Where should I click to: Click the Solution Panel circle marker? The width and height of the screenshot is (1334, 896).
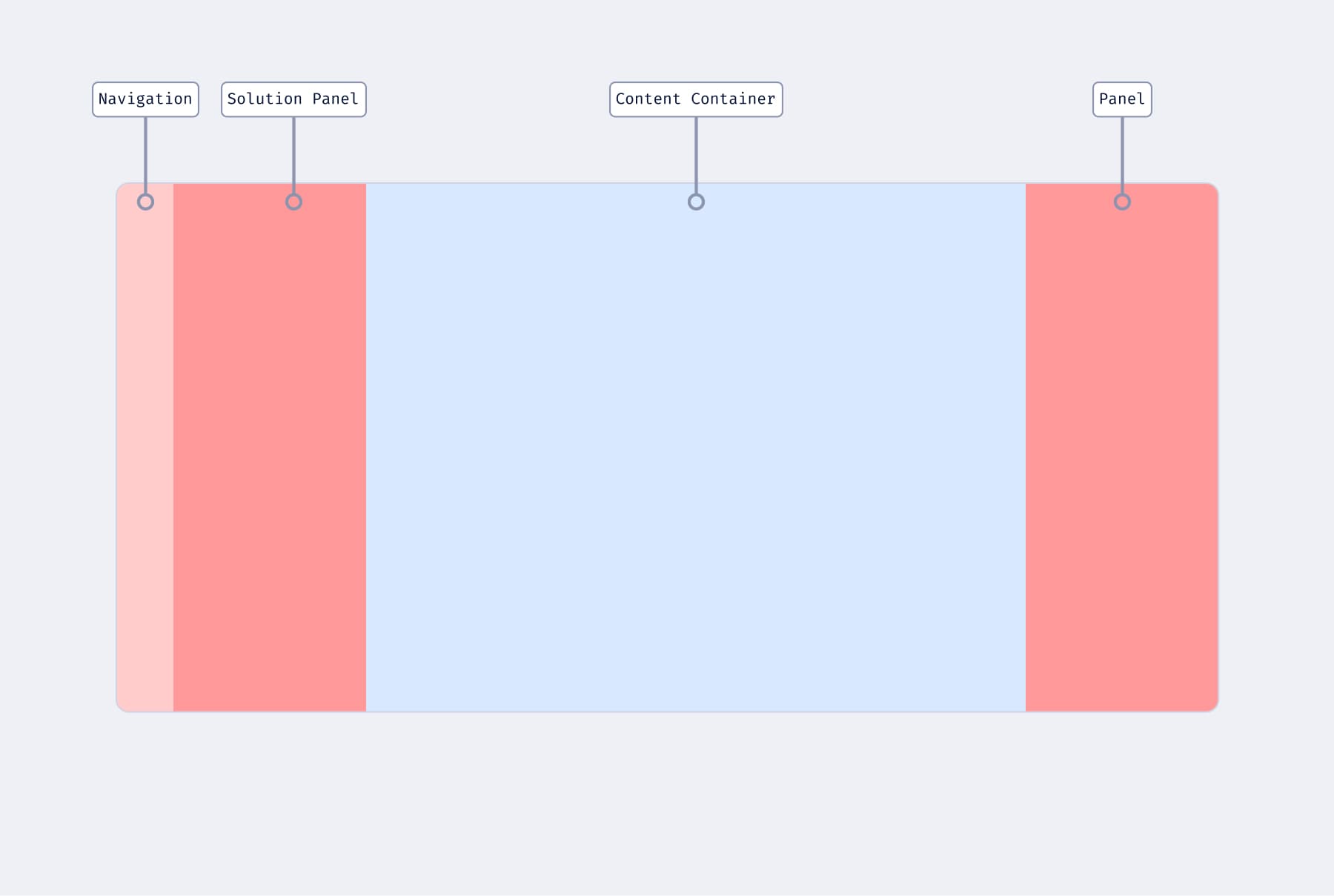click(x=293, y=202)
